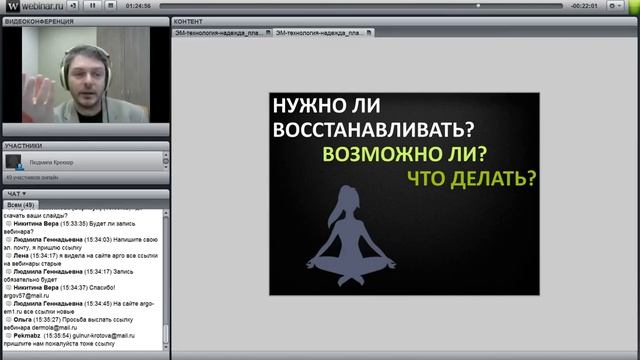Click message 'Будет ли запись вебинара?'
The width and height of the screenshot is (640, 360).
[69, 228]
